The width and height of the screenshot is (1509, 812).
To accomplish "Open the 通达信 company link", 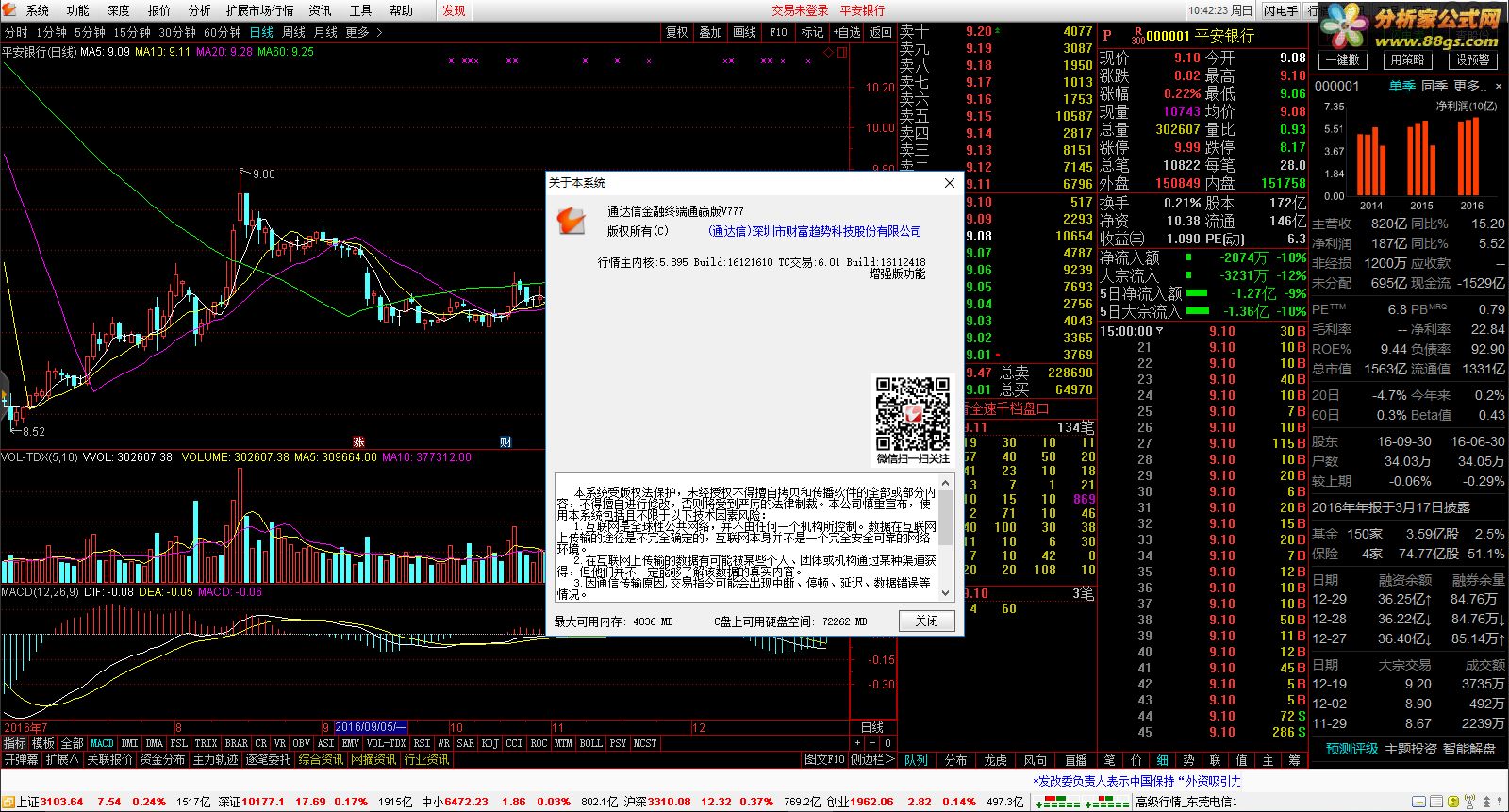I will (x=815, y=231).
